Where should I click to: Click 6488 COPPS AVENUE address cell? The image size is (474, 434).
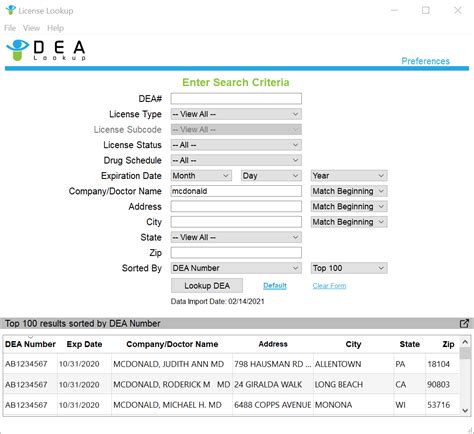click(273, 405)
